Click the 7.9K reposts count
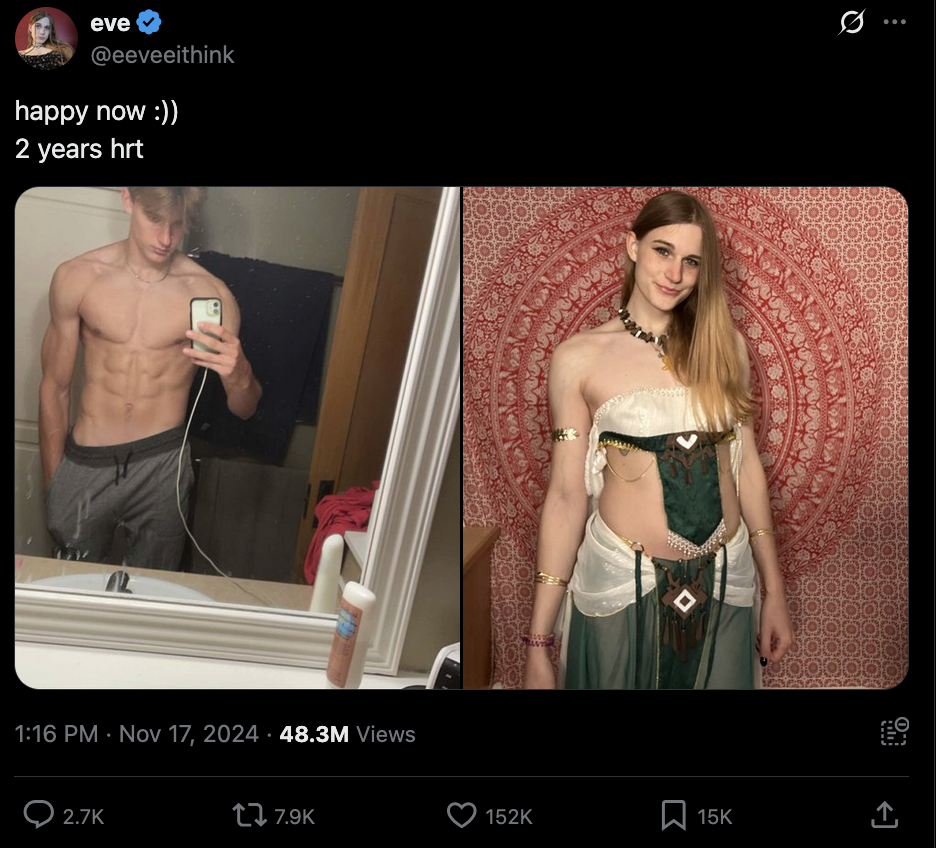This screenshot has height=848, width=936. (294, 816)
